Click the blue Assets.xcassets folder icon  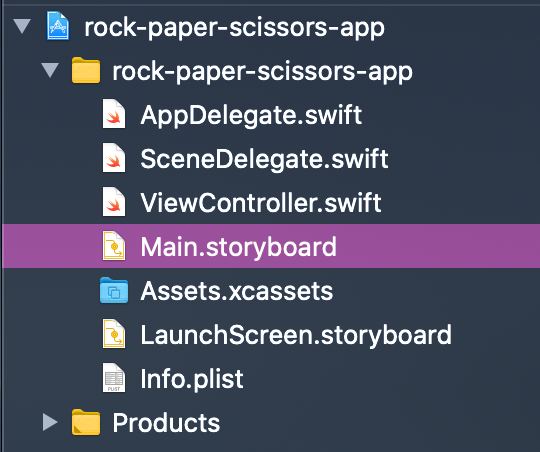[x=114, y=290]
